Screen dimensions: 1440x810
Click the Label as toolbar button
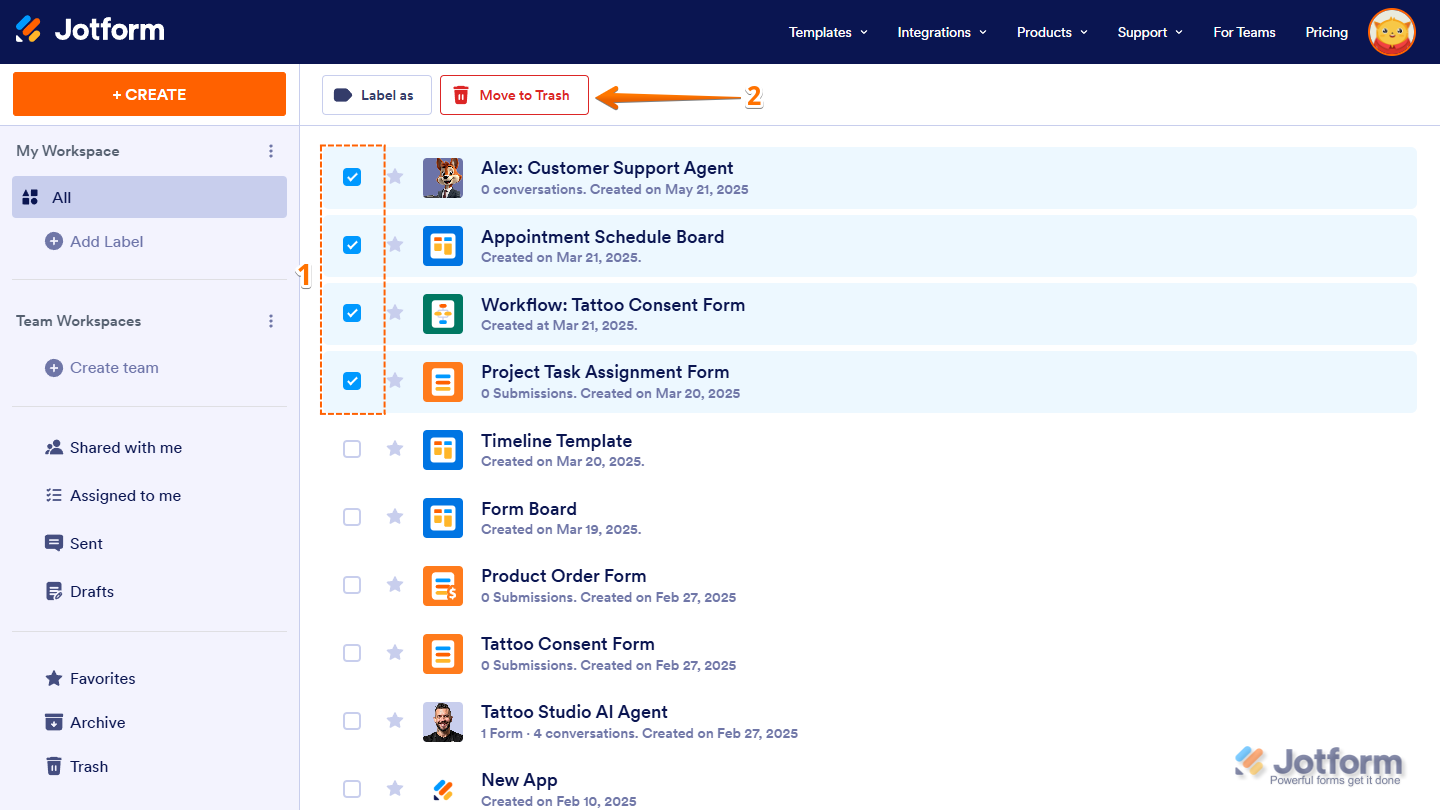377,94
